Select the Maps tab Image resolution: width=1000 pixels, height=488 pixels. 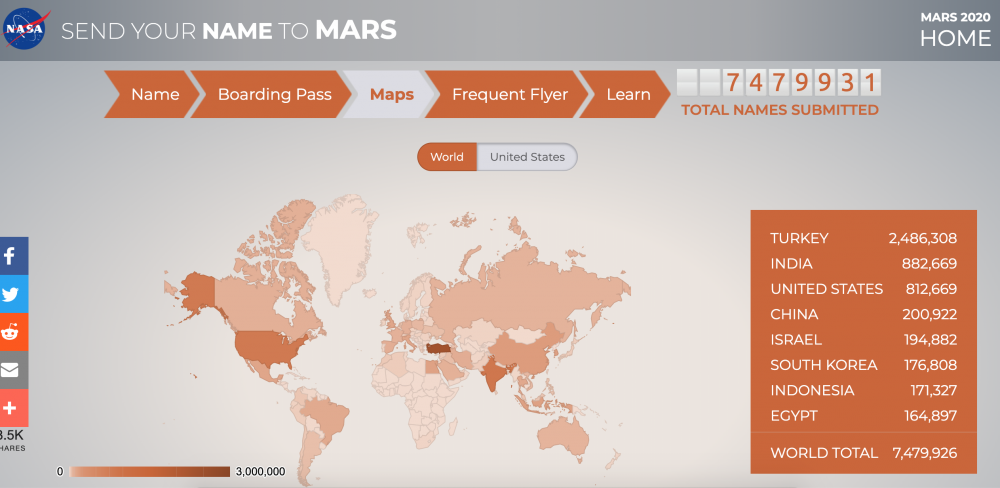click(x=391, y=95)
